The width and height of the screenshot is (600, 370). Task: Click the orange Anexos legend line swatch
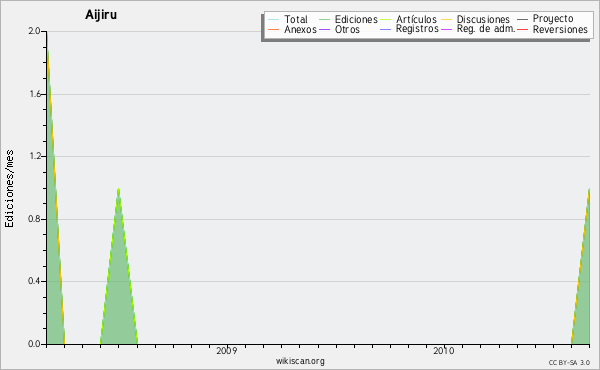point(274,29)
